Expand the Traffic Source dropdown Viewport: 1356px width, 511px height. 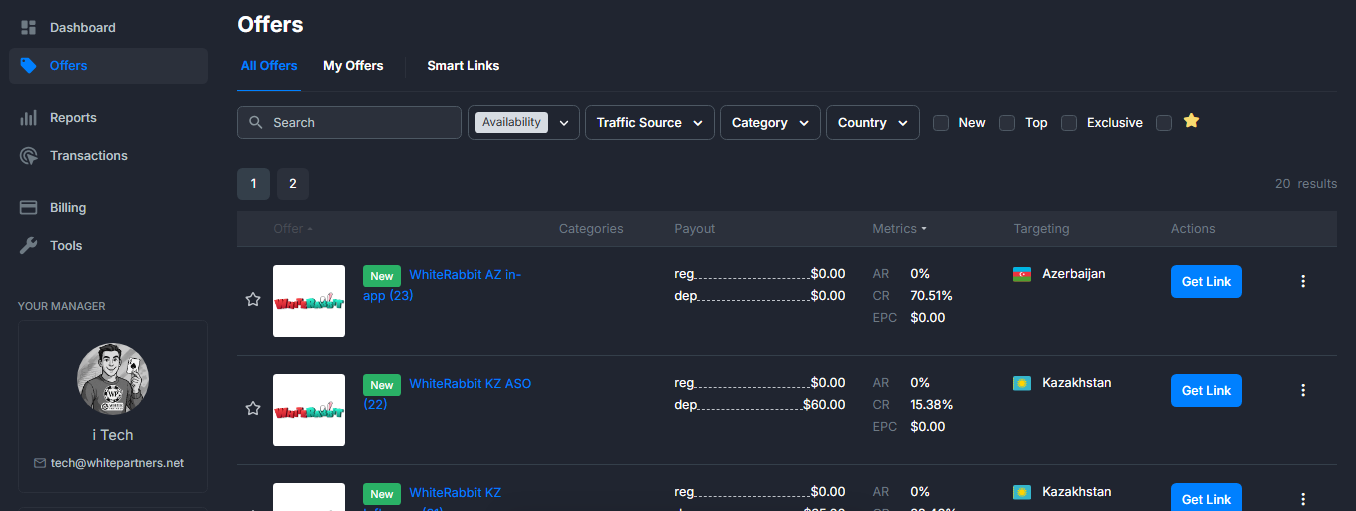pos(650,122)
